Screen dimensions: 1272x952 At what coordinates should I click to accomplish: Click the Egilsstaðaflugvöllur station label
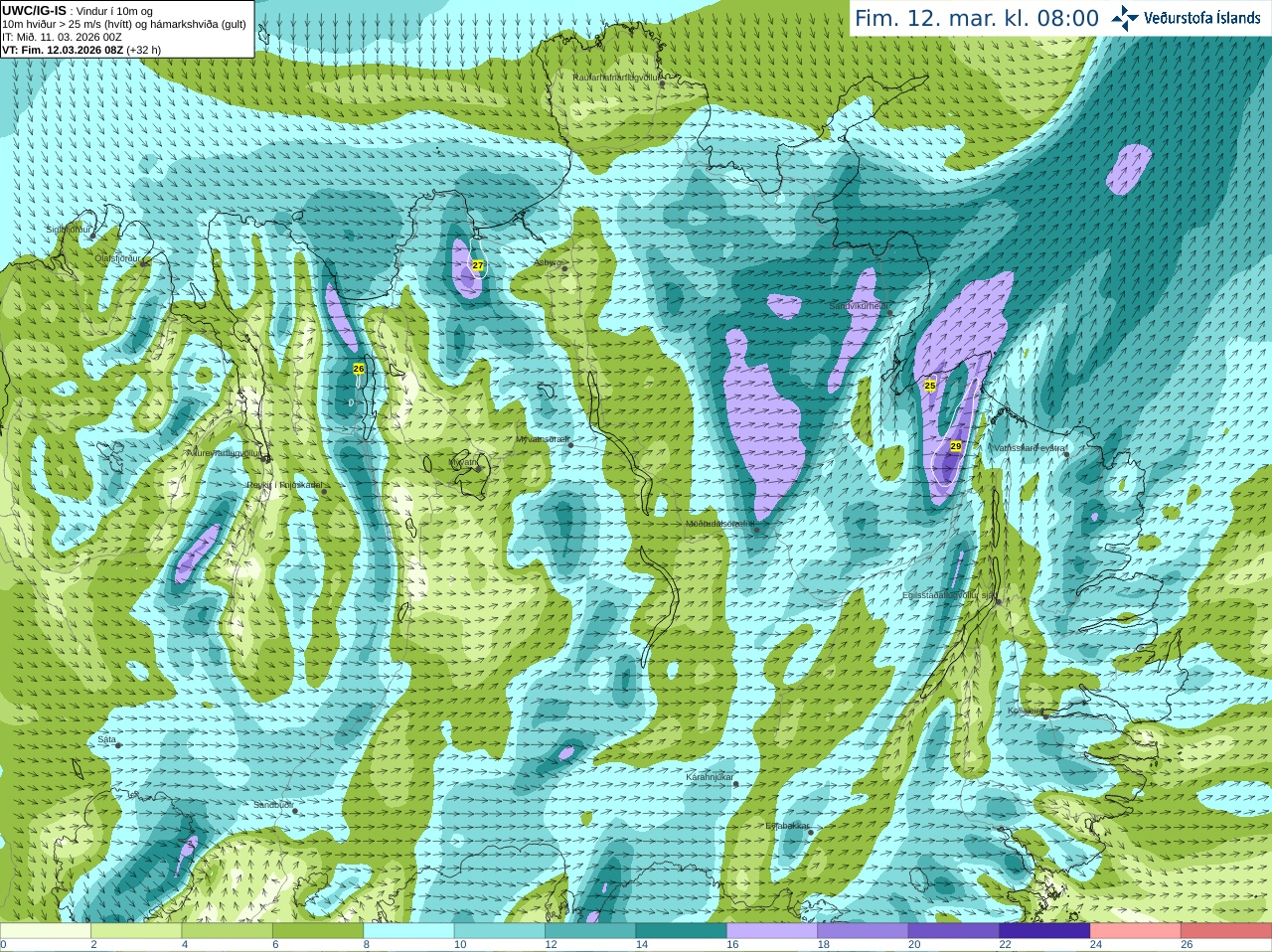tap(948, 595)
